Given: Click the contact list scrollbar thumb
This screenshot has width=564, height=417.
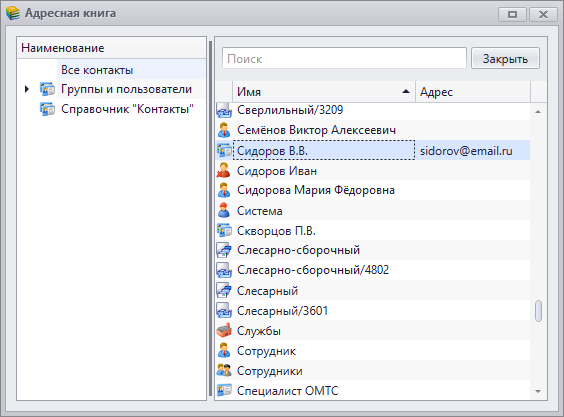Looking at the screenshot, I should point(538,311).
